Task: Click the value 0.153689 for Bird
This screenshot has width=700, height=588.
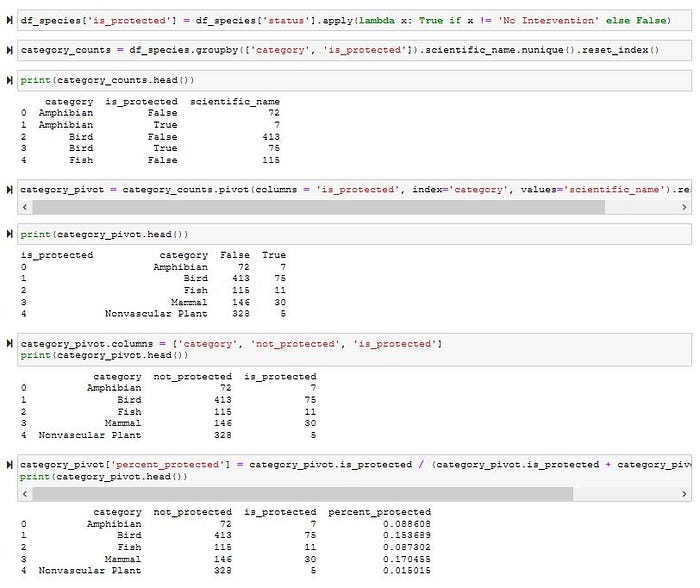Action: [407, 535]
